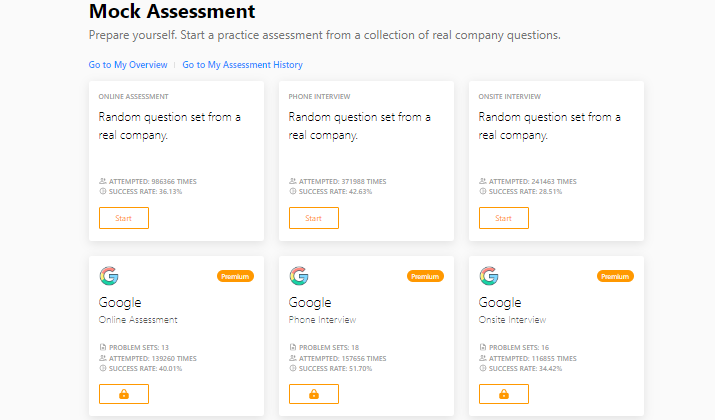Click the attempted-times people icon on Online Assessment card
The width and height of the screenshot is (715, 420).
click(x=103, y=181)
